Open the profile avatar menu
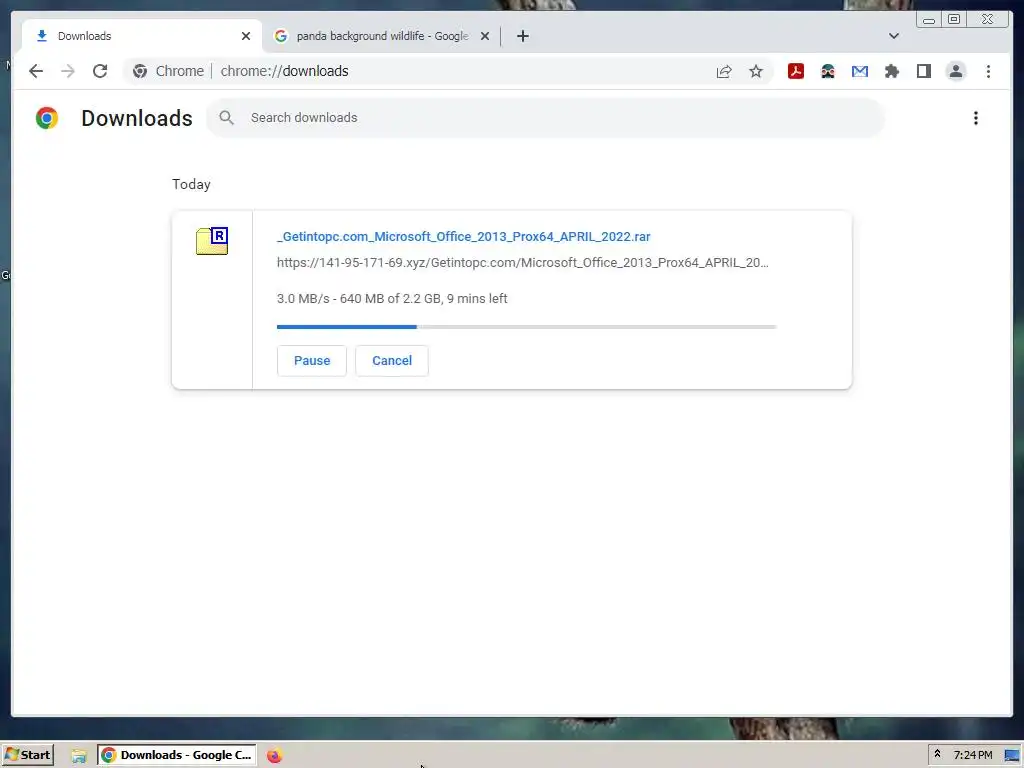The width and height of the screenshot is (1024, 768). tap(955, 71)
